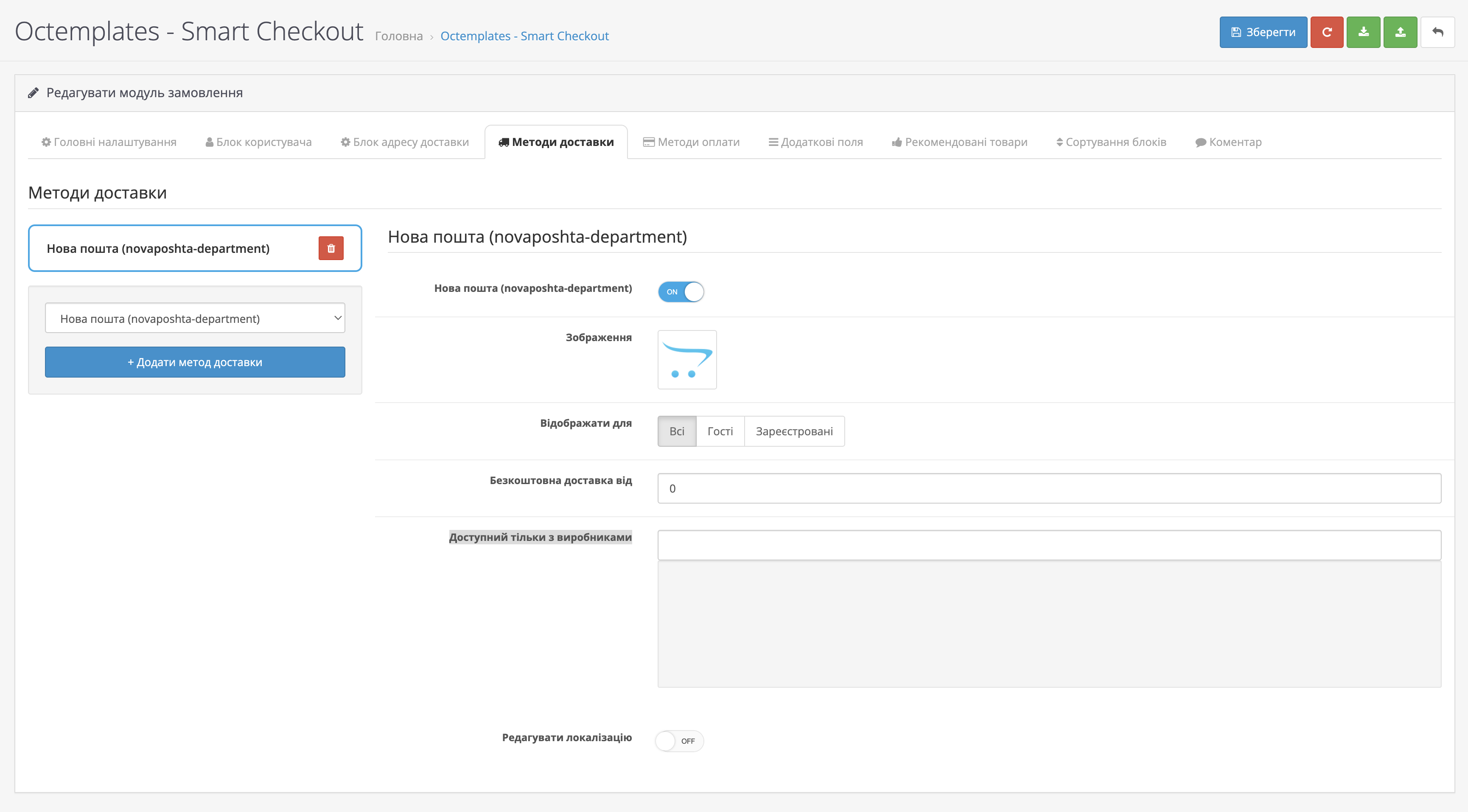Image resolution: width=1468 pixels, height=812 pixels.
Task: Enable Редагувати локалізацію switch
Action: [x=679, y=741]
